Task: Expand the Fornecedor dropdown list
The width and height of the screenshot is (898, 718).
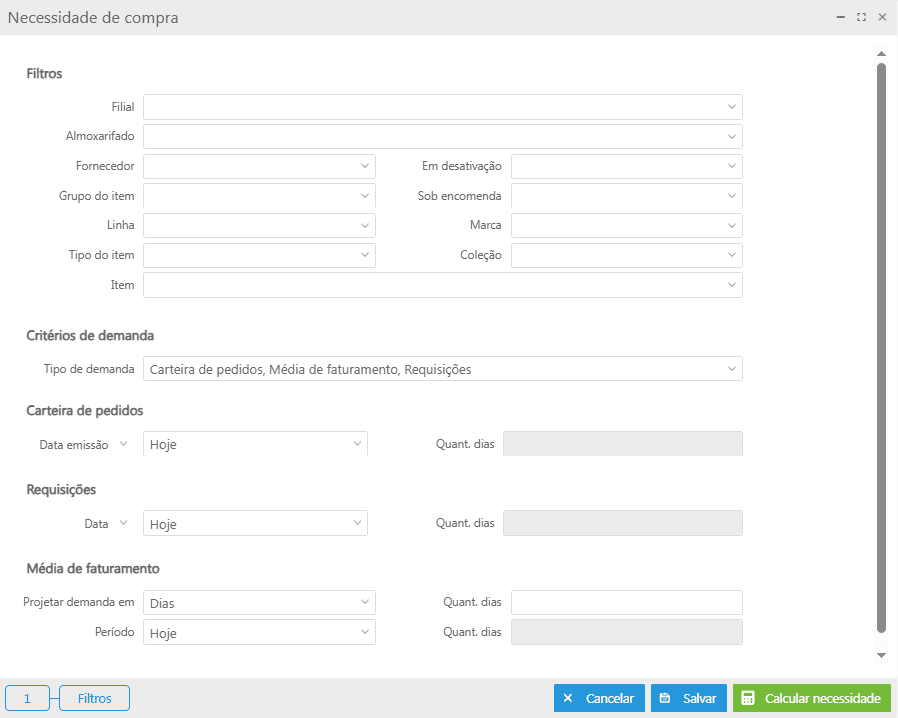Action: coord(365,166)
